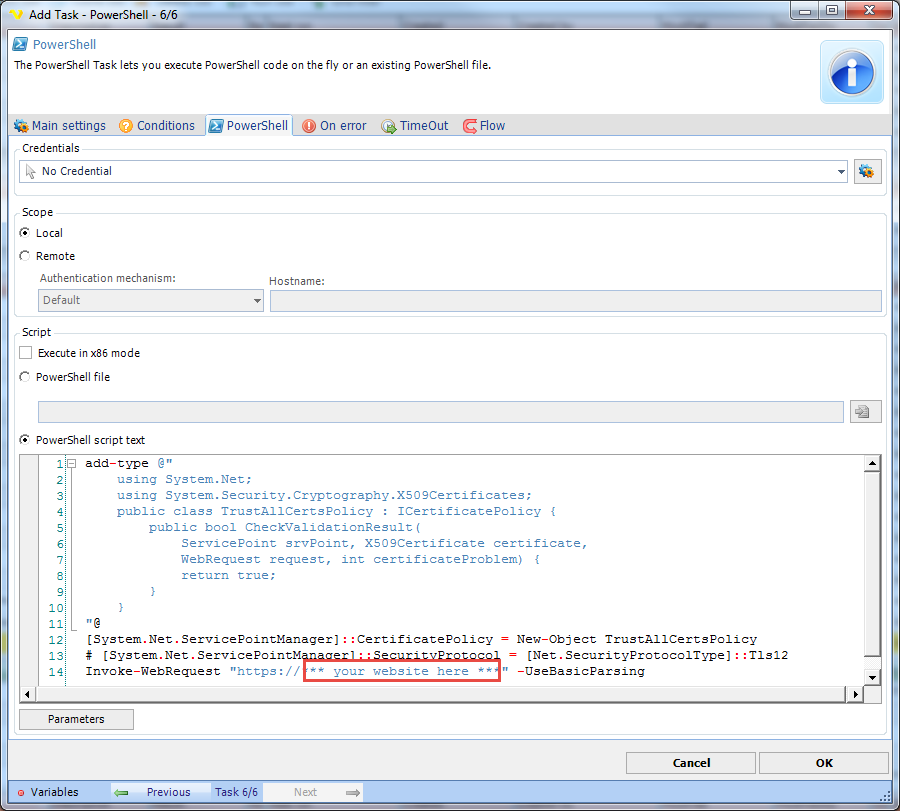Click the green Previous arrow icon
This screenshot has width=900, height=811.
coord(121,792)
